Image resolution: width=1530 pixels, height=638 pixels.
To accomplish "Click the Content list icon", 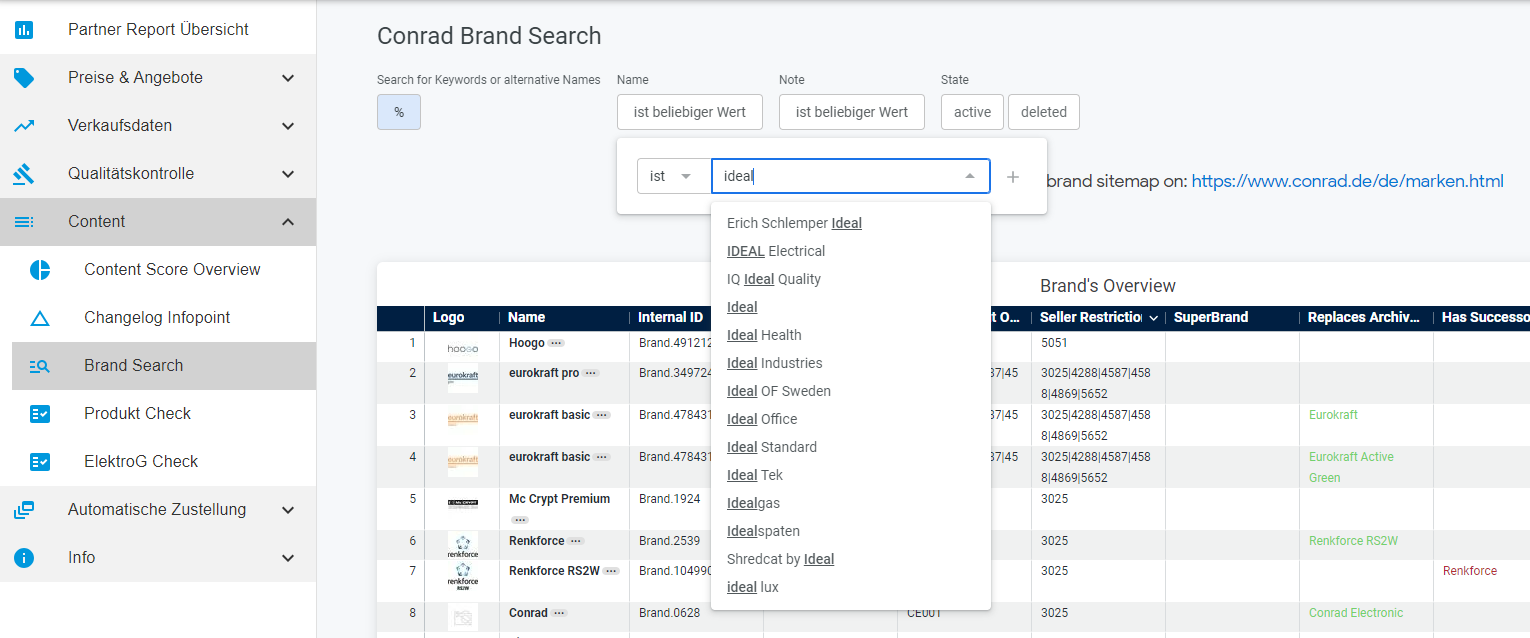I will [x=24, y=222].
